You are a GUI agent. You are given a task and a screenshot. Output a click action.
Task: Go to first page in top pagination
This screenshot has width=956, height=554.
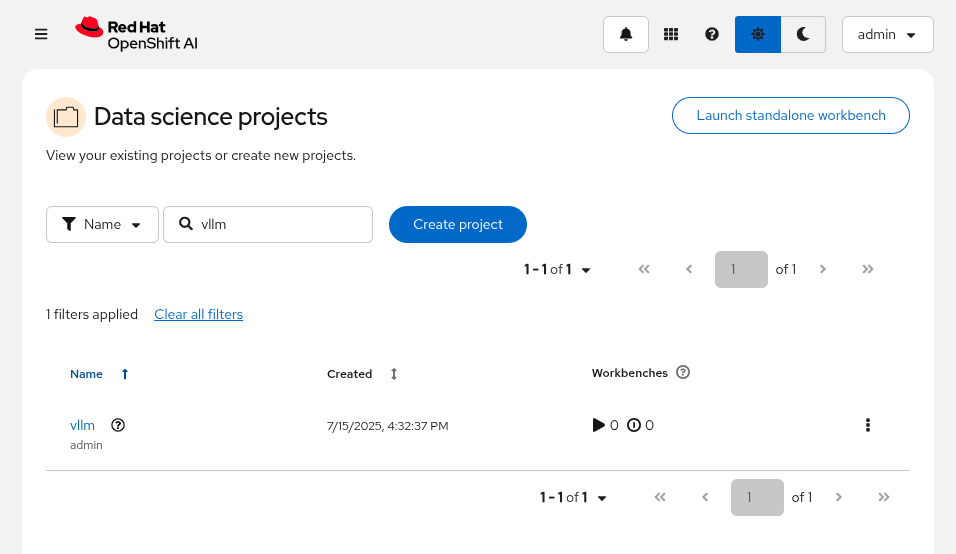pos(644,269)
